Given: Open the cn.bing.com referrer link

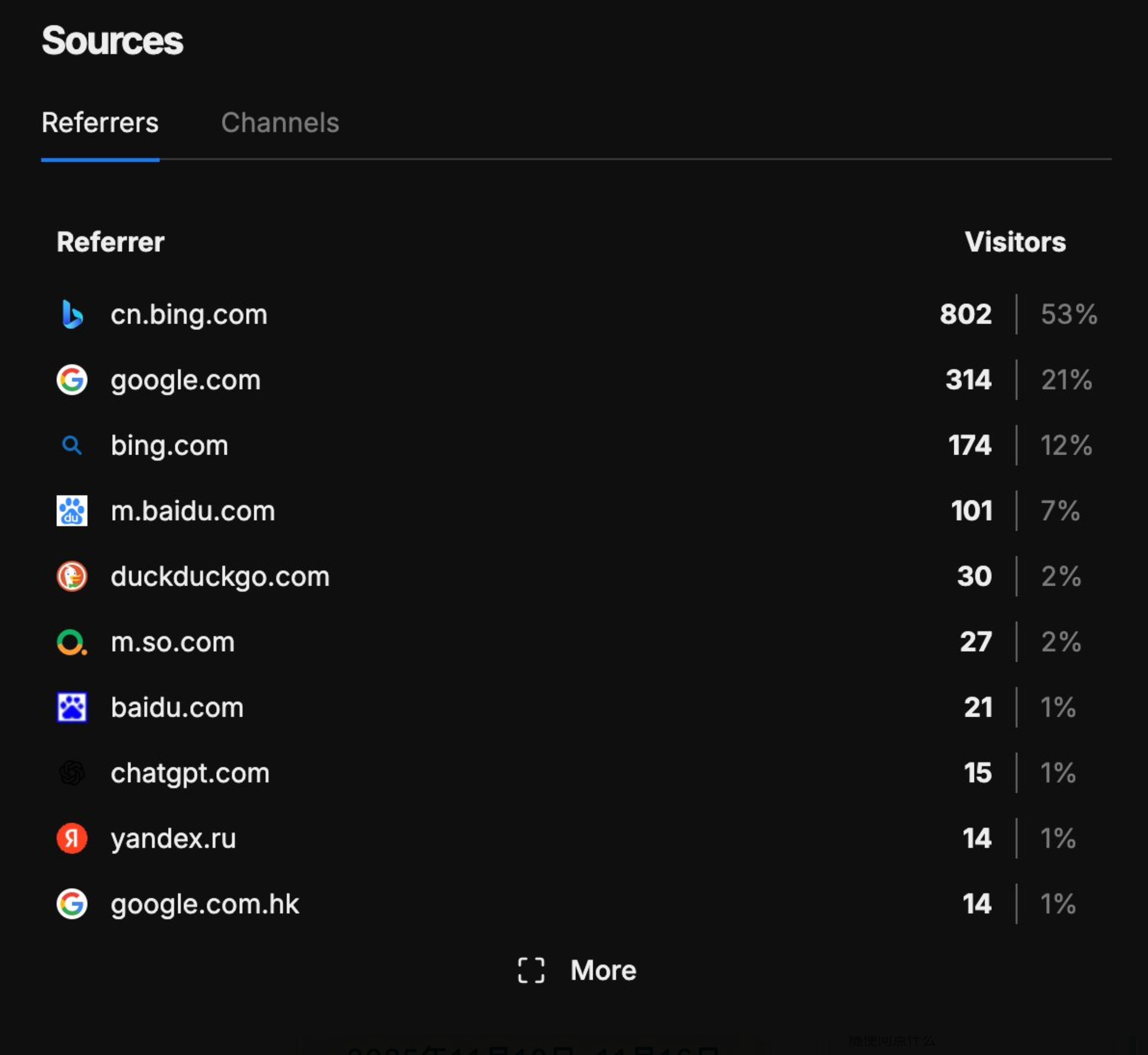Looking at the screenshot, I should click(x=189, y=314).
